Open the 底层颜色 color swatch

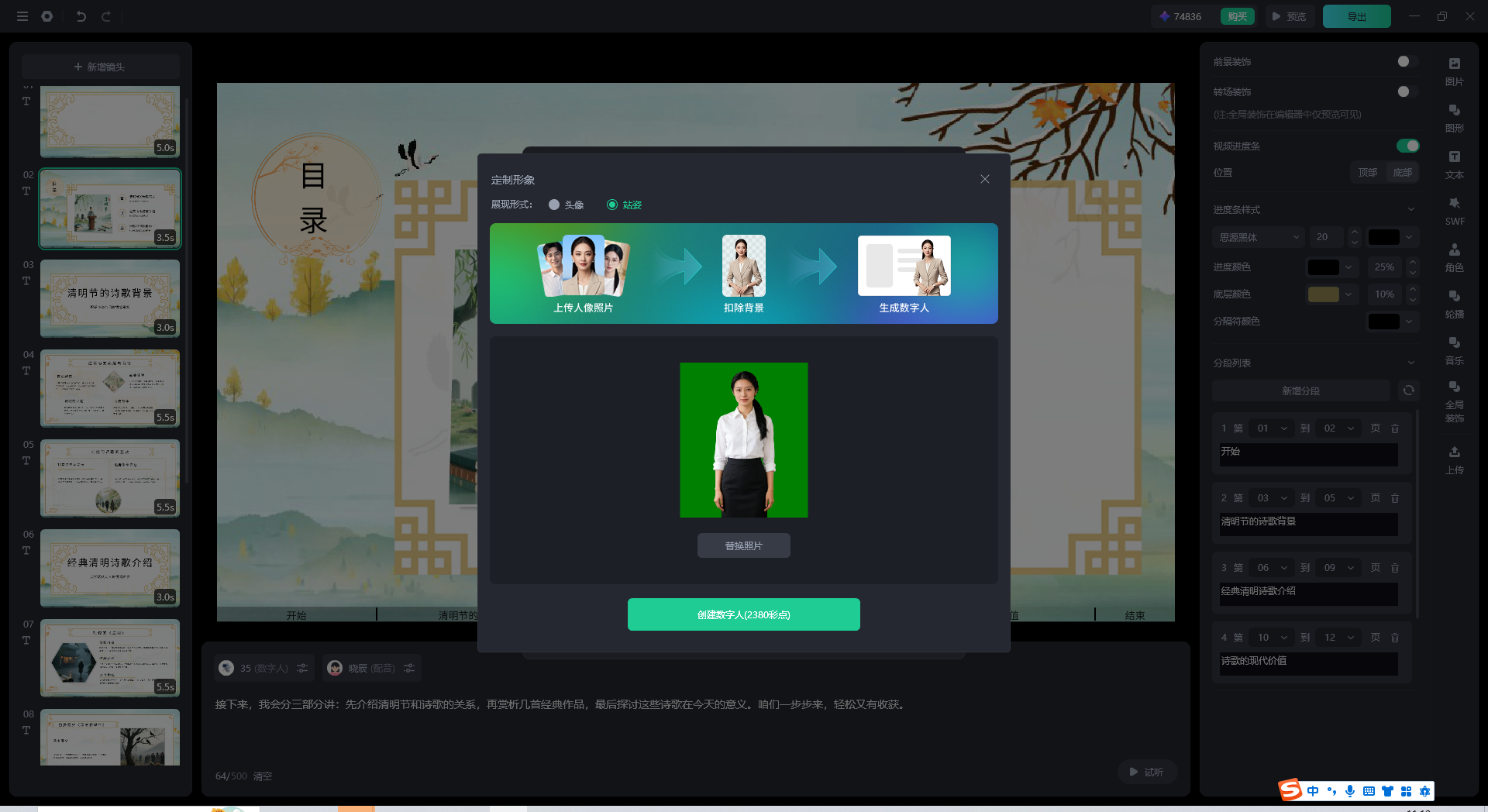point(1324,294)
